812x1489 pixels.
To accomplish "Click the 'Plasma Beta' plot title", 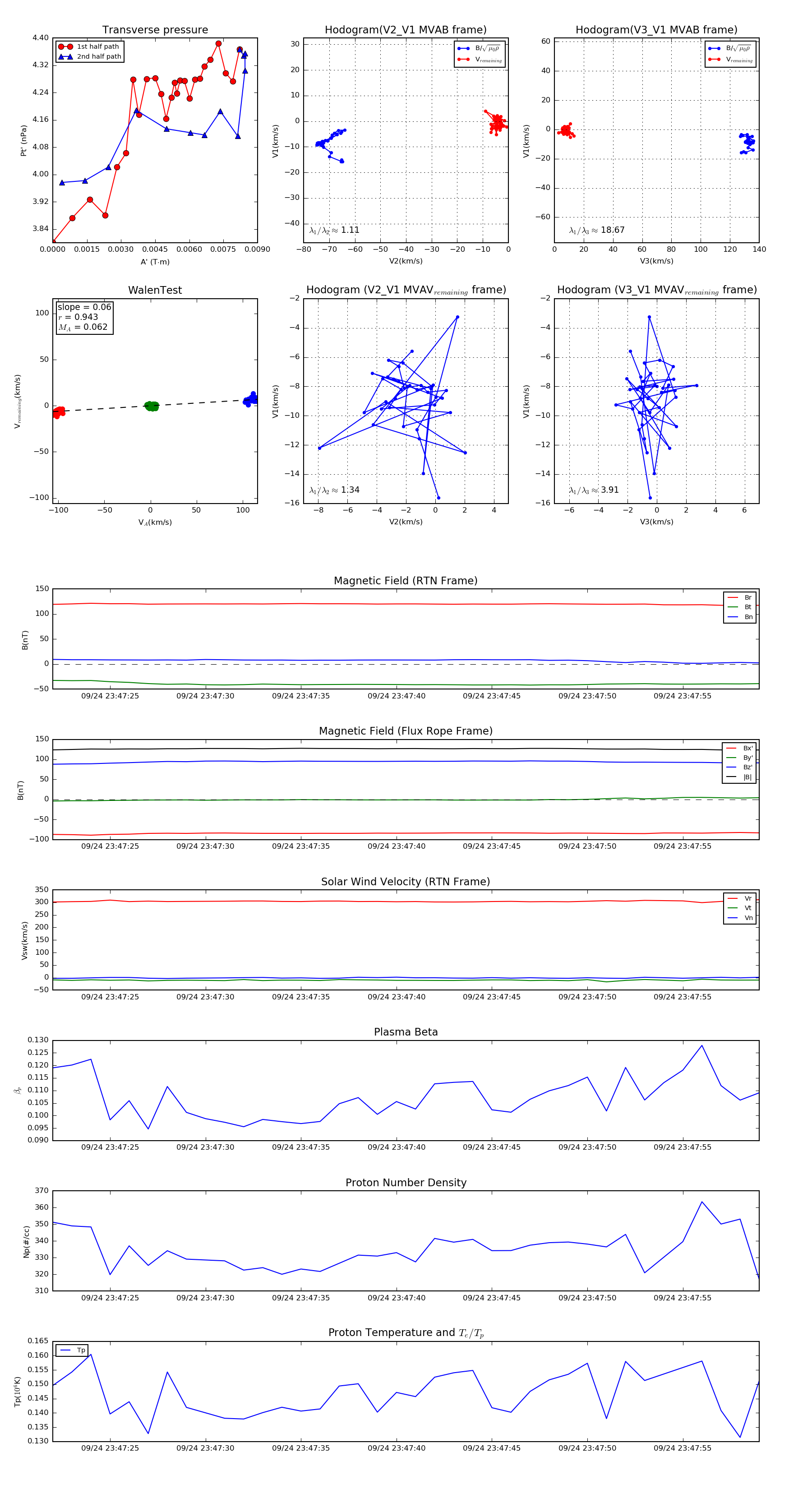I will (x=405, y=1032).
